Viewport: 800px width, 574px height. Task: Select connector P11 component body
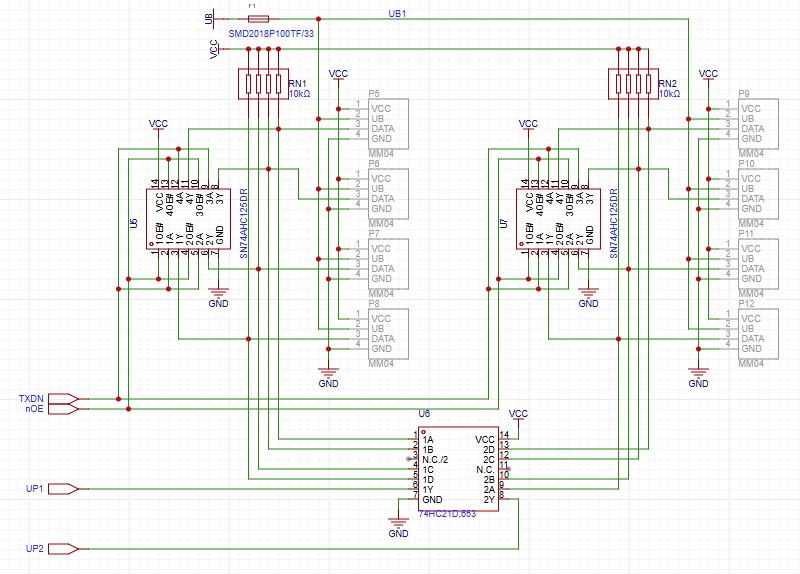(x=758, y=264)
